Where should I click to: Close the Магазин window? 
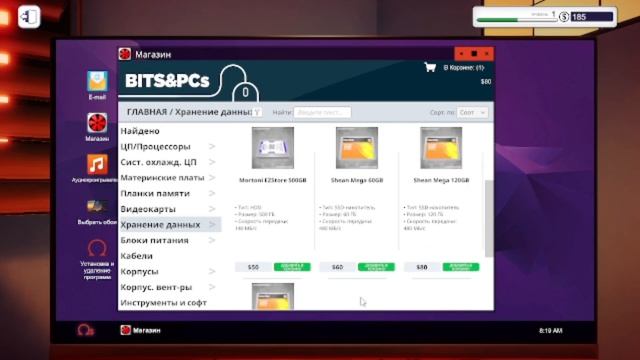coord(487,54)
